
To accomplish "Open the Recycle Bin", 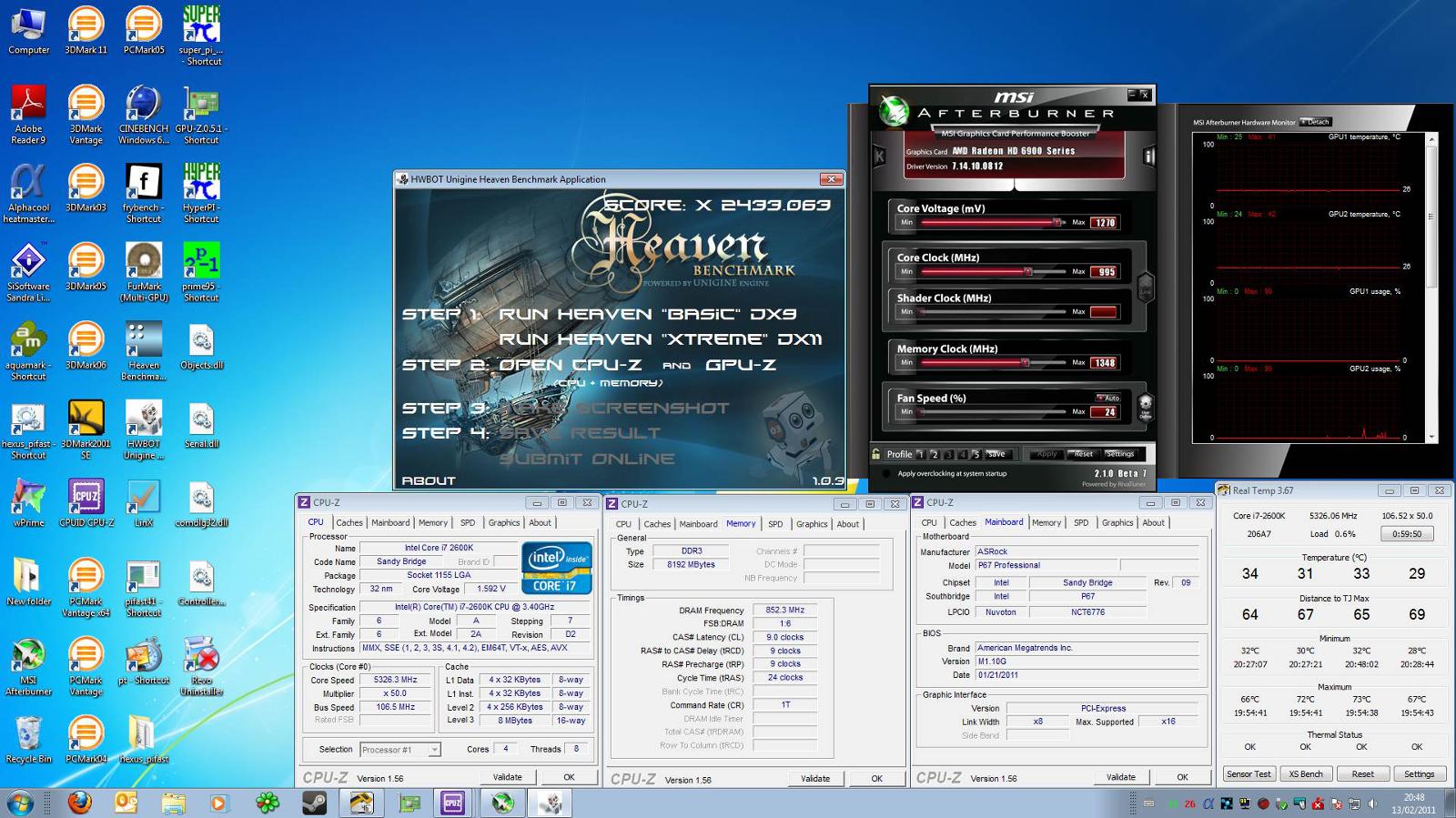I will (28, 739).
